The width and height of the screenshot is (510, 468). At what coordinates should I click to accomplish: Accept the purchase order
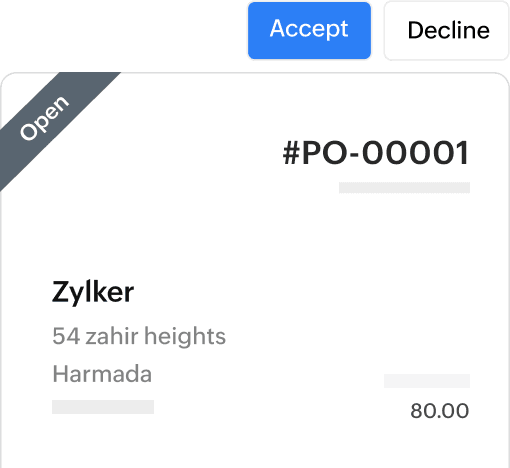click(309, 30)
